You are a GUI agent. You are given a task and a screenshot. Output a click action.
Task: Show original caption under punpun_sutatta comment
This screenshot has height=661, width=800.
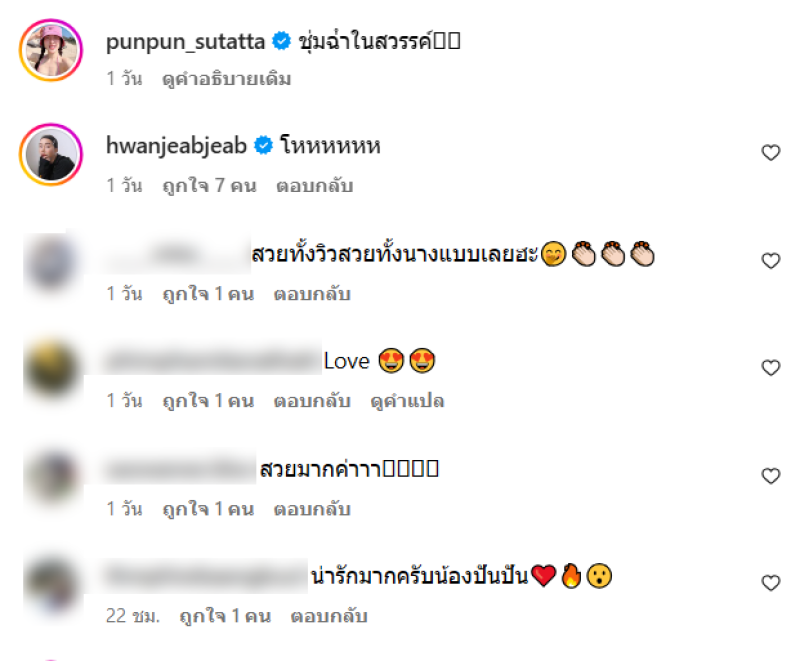pyautogui.click(x=227, y=79)
